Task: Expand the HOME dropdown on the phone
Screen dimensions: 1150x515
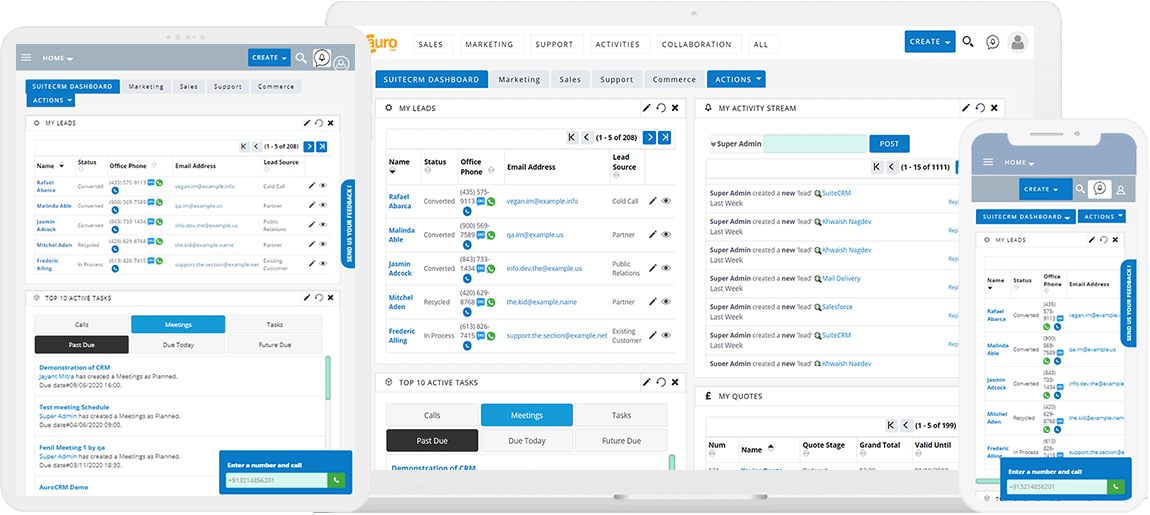Action: pyautogui.click(x=1019, y=163)
